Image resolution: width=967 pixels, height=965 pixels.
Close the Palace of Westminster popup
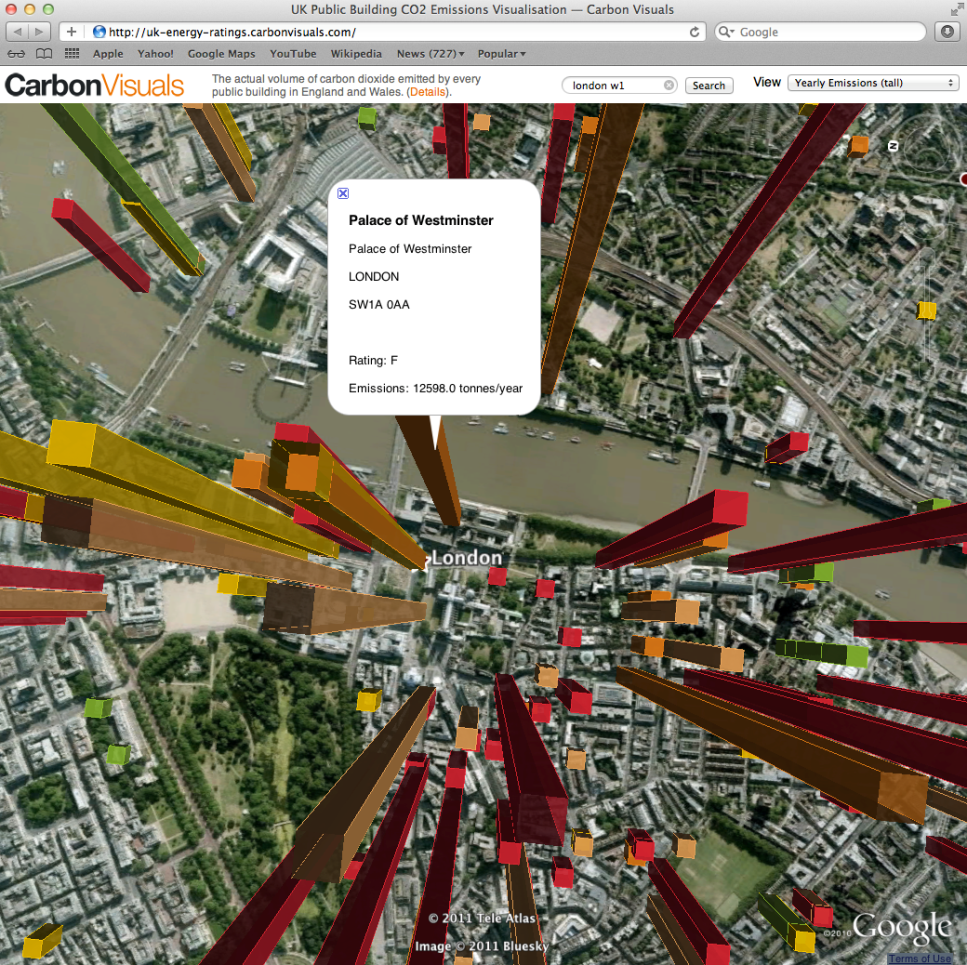coord(344,194)
